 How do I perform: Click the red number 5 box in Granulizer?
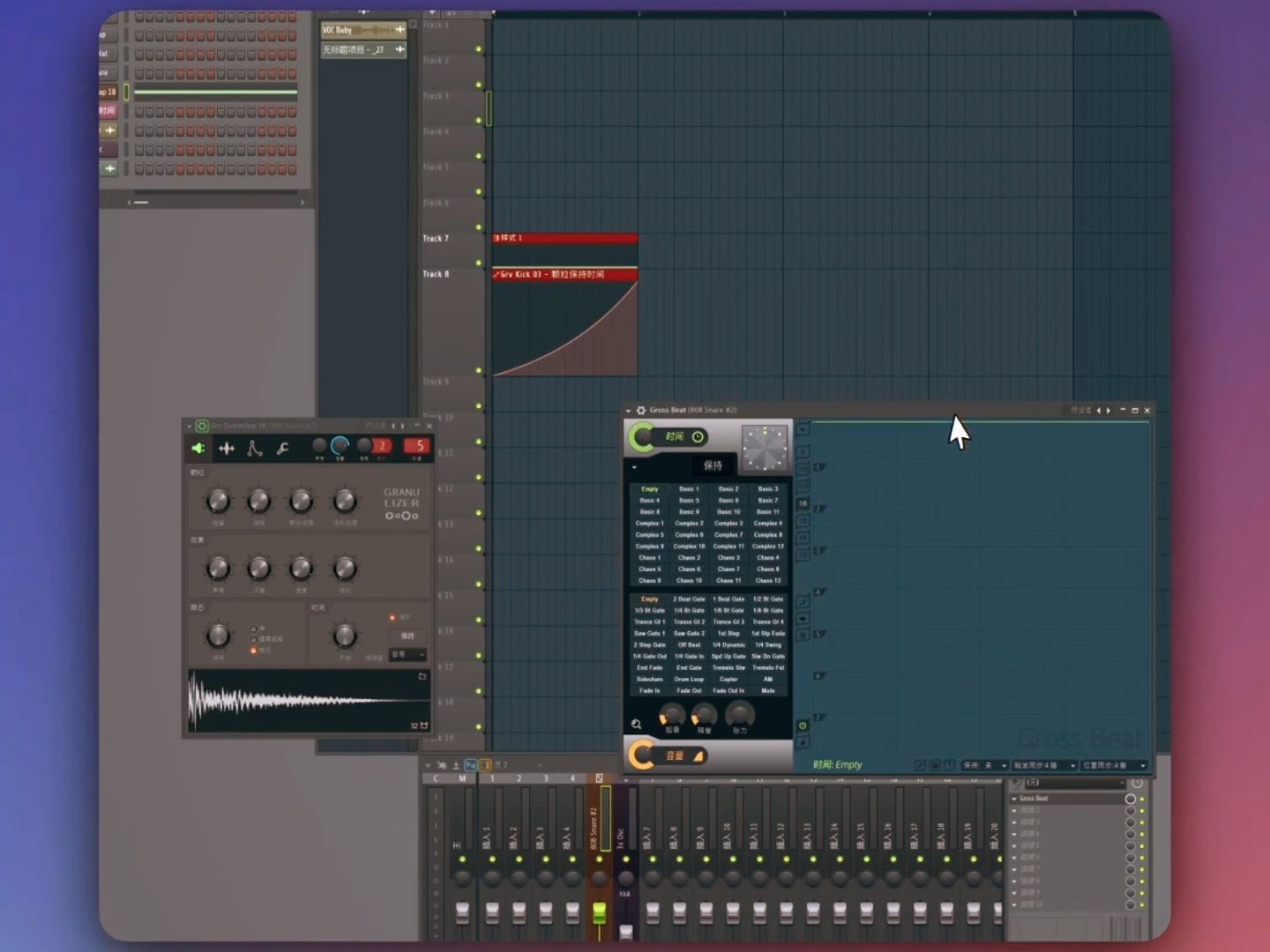tap(417, 446)
